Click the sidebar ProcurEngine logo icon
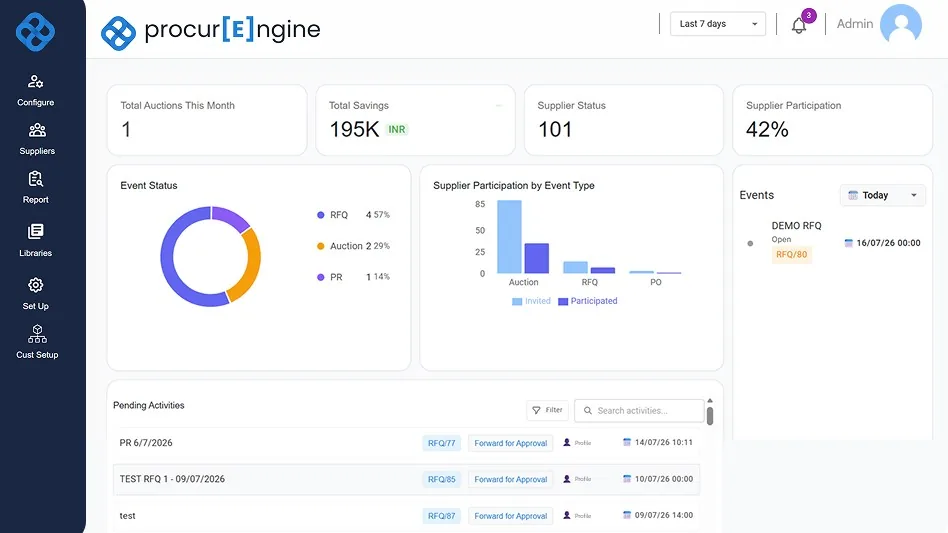The height and width of the screenshot is (533, 948). click(35, 31)
